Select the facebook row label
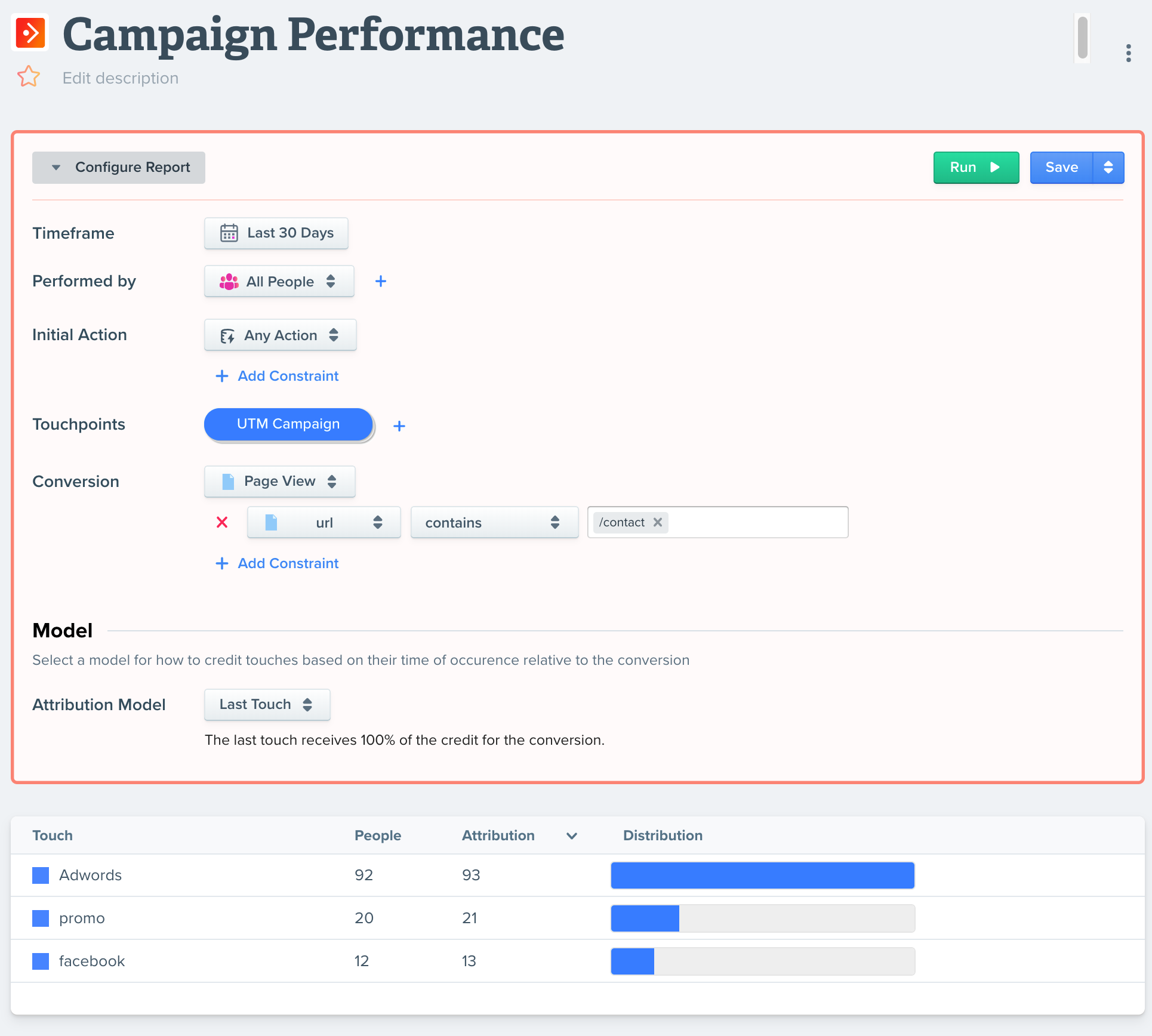The width and height of the screenshot is (1152, 1036). pyautogui.click(x=92, y=961)
